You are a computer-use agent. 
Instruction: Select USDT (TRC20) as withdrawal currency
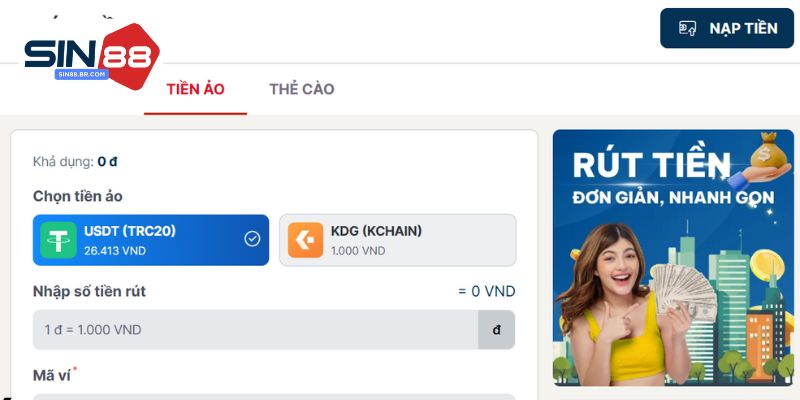pos(151,240)
